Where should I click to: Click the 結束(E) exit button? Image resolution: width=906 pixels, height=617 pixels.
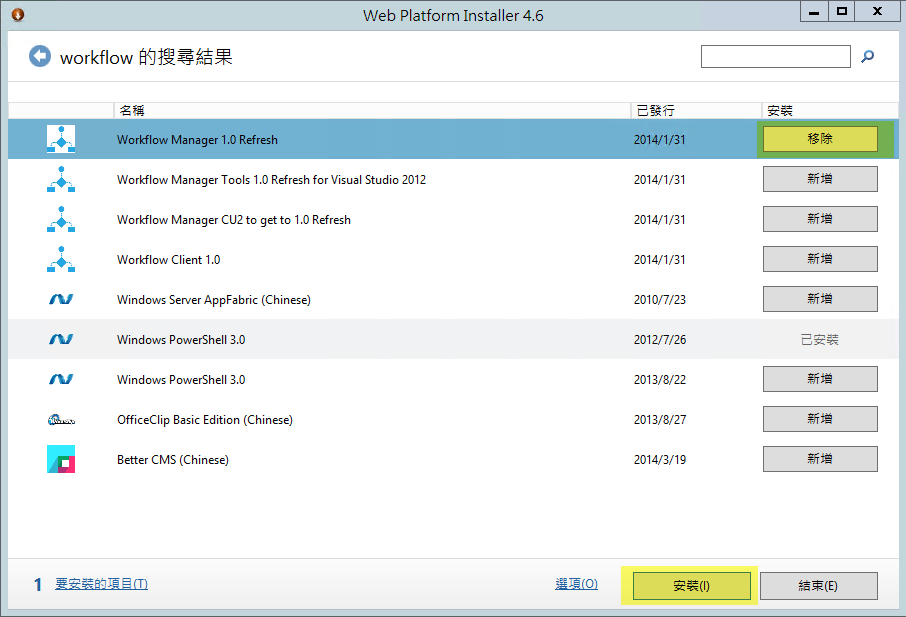pyautogui.click(x=818, y=586)
